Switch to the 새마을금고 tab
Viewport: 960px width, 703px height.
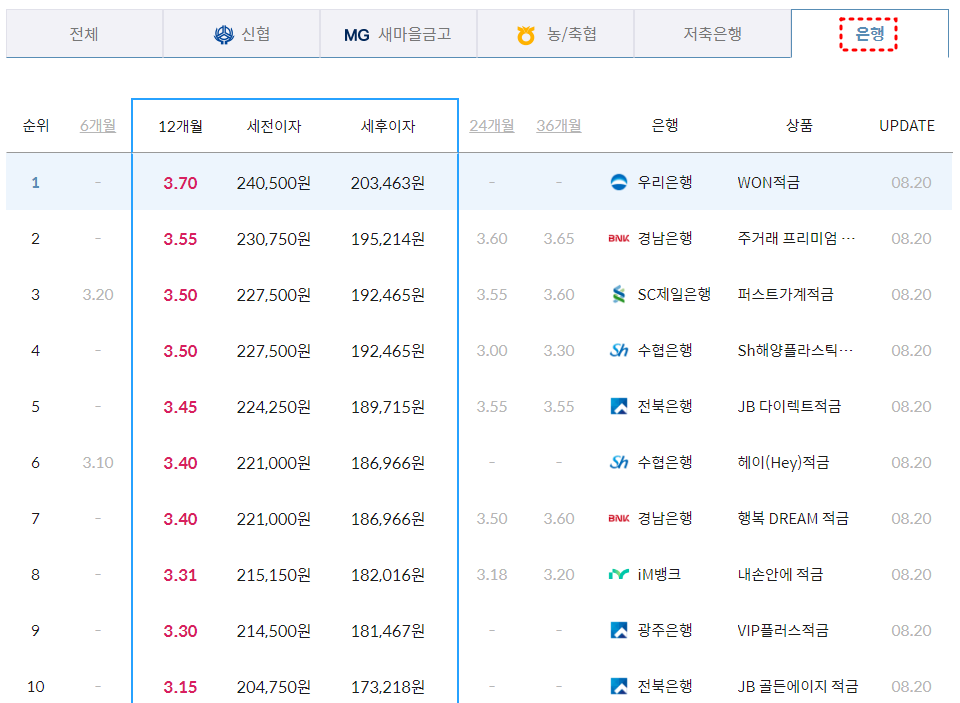pos(398,34)
